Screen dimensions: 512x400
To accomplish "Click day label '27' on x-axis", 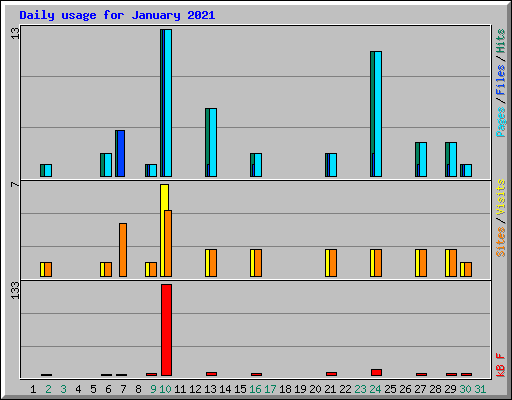I will point(420,389).
